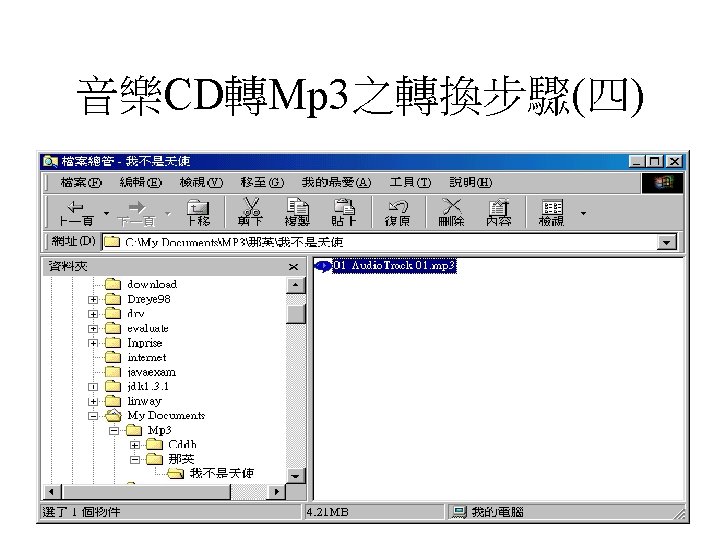Paste with the 貼上 clipboard icon
The height and width of the screenshot is (540, 720).
[343, 213]
